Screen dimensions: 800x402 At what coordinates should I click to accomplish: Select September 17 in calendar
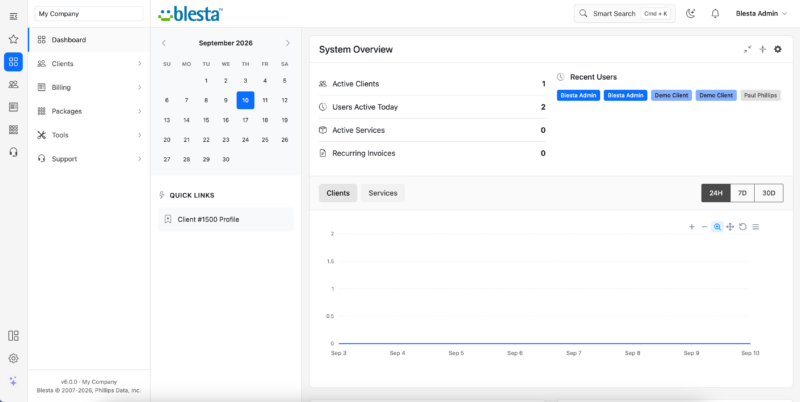(x=245, y=120)
